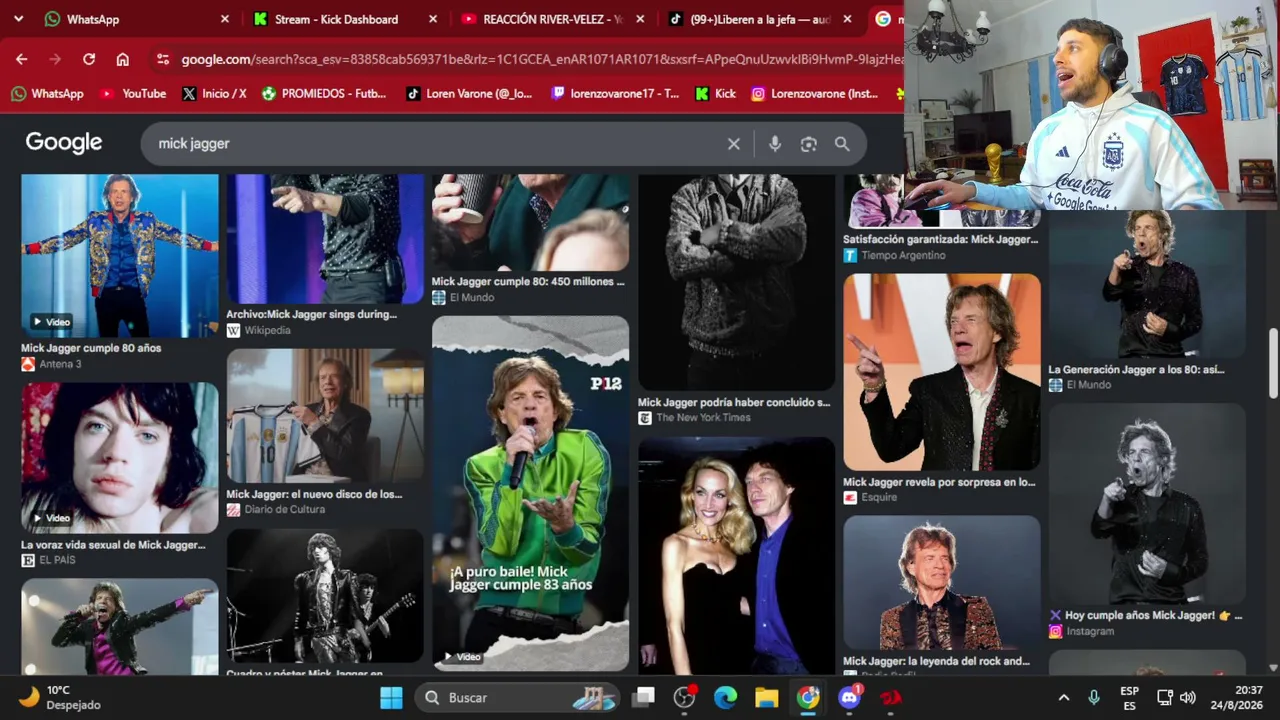The image size is (1280, 720).
Task: Open lorenzovarone17 Twitch bookmark
Action: click(614, 93)
